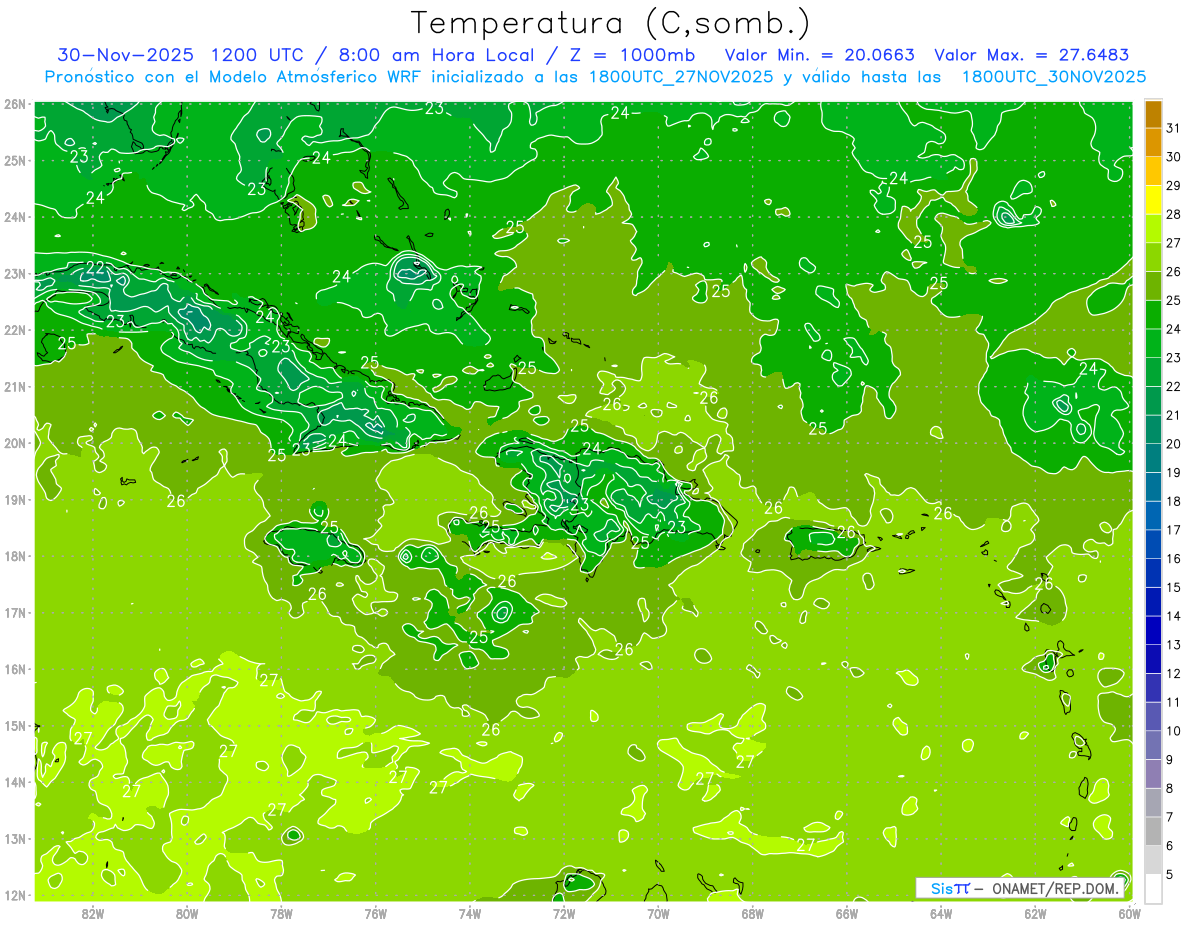Viewport: 1200px width, 927px height.
Task: Click the 14N latitude axis label
Action: click(x=15, y=782)
